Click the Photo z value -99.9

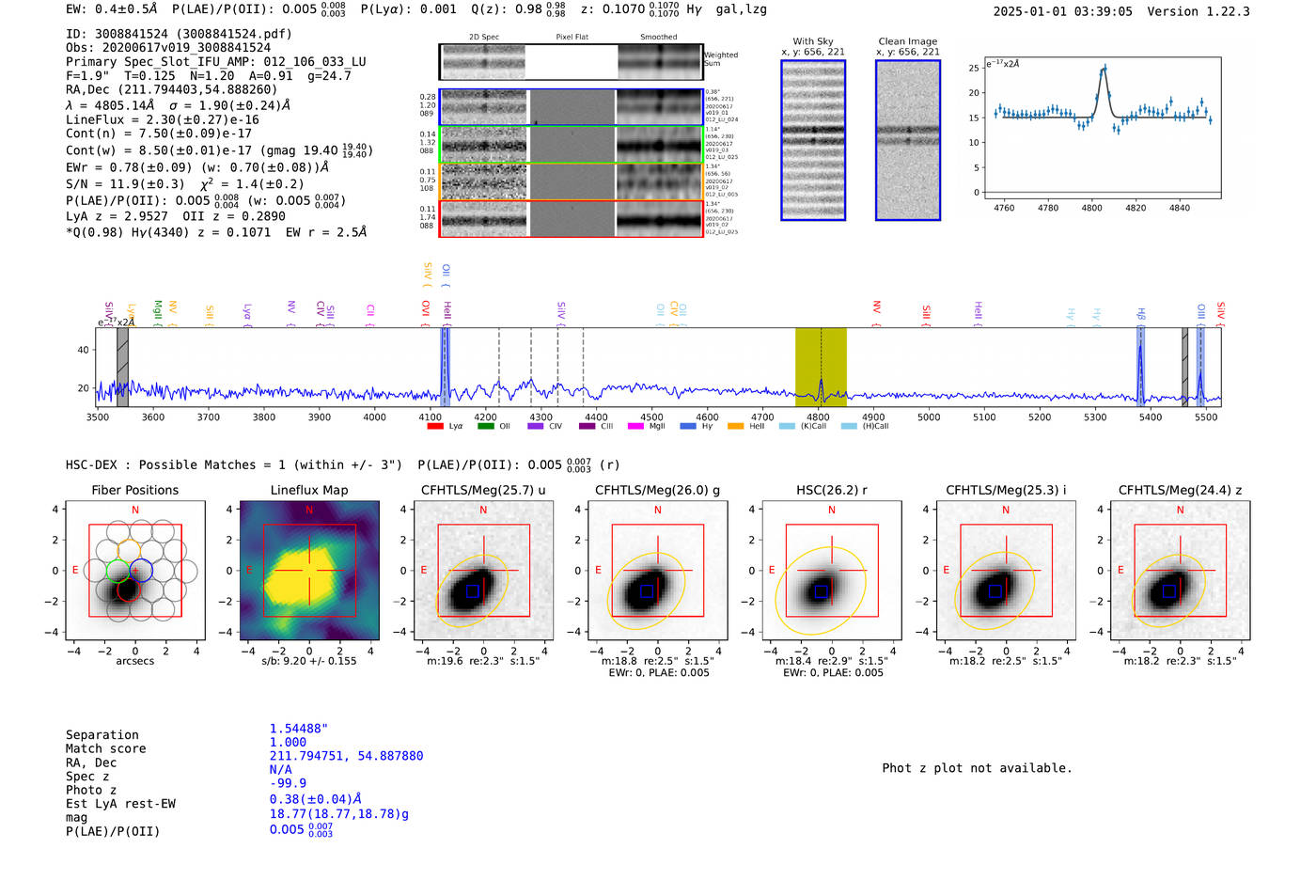(x=288, y=783)
